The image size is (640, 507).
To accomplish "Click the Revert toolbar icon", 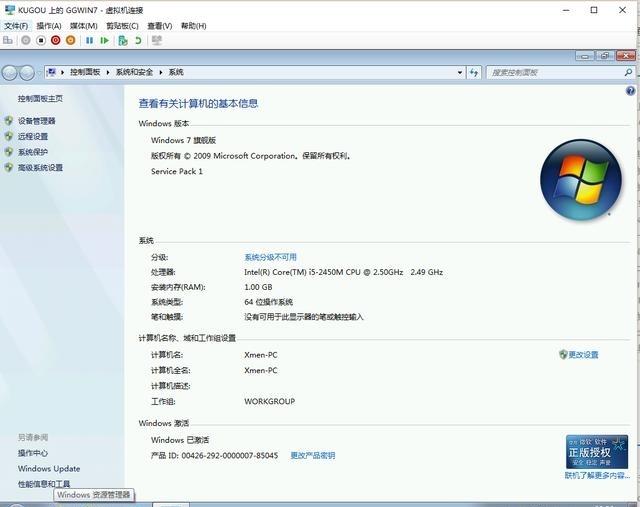I will (x=138, y=40).
